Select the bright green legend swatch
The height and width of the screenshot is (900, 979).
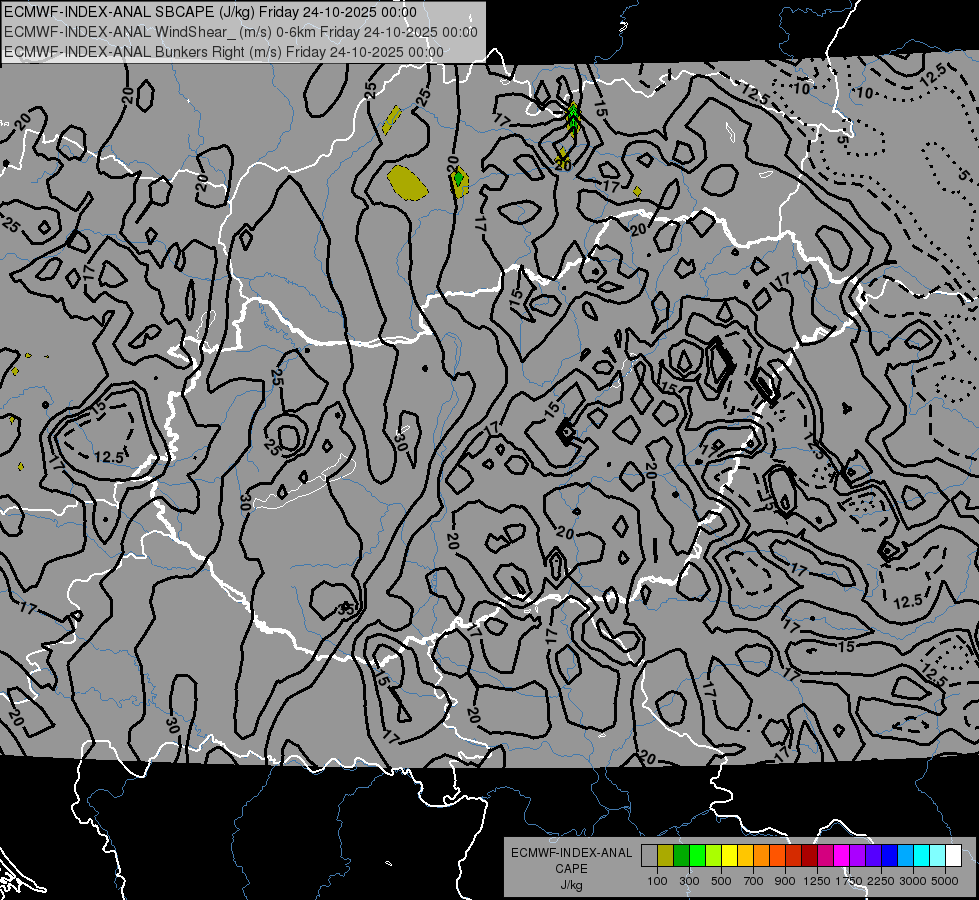pos(697,856)
